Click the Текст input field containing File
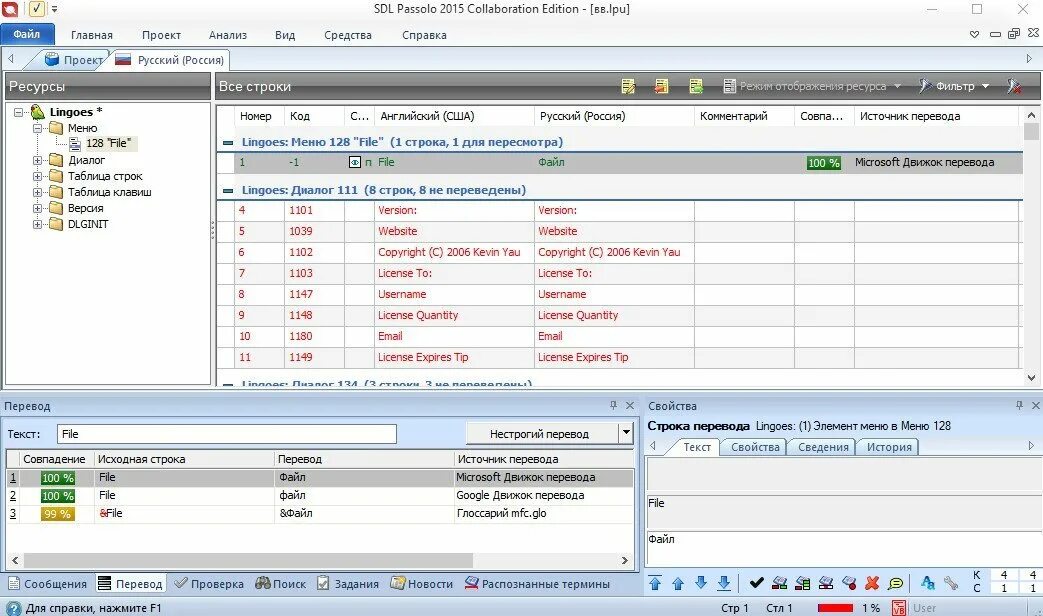Image resolution: width=1043 pixels, height=616 pixels. (227, 434)
